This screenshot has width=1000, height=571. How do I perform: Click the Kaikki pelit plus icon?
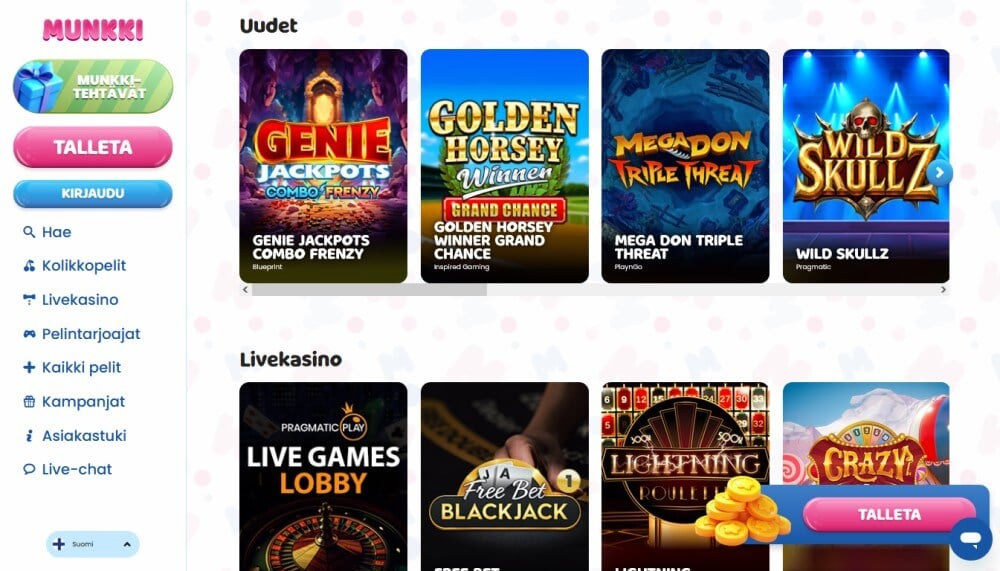click(x=29, y=367)
